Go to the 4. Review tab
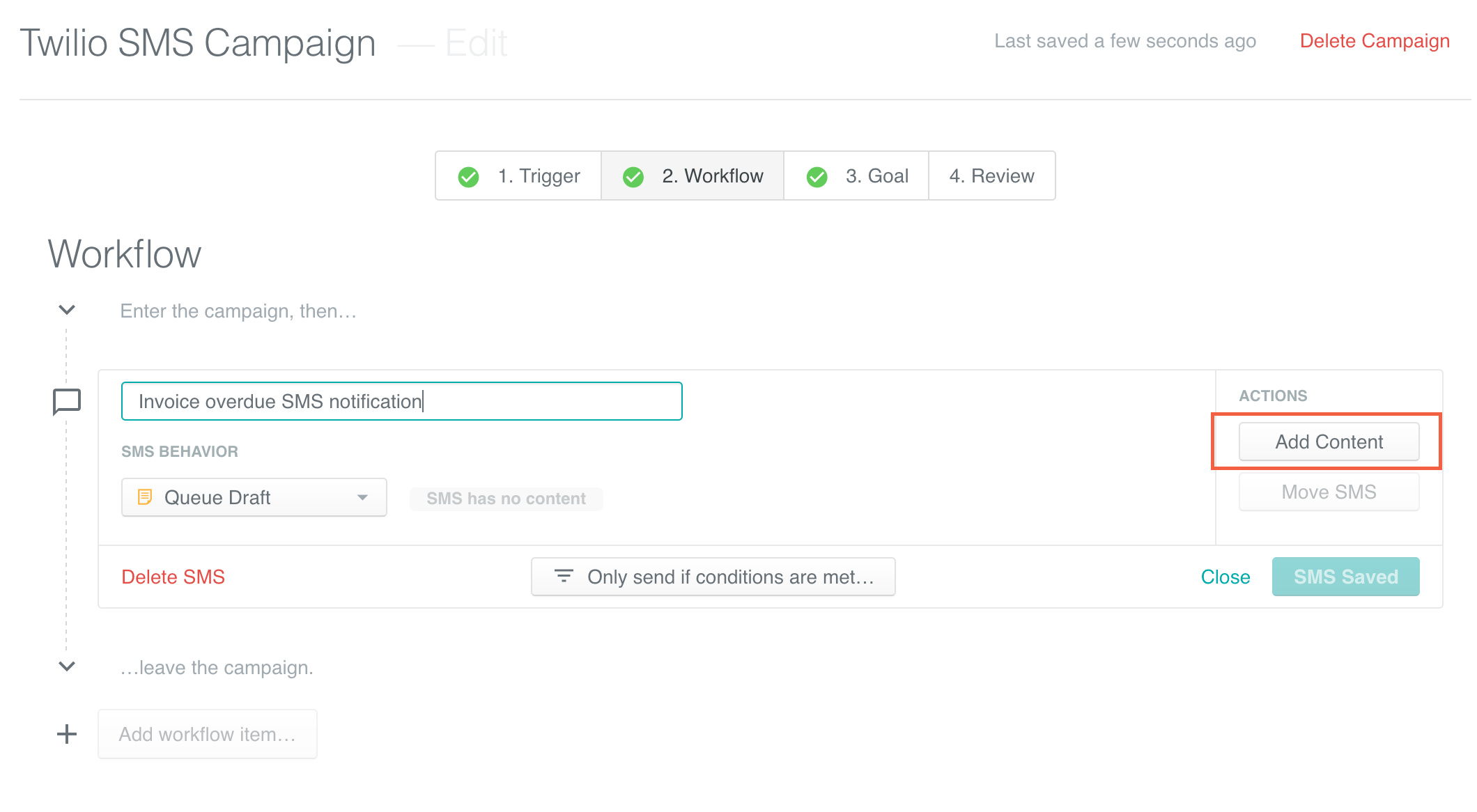 coord(991,176)
